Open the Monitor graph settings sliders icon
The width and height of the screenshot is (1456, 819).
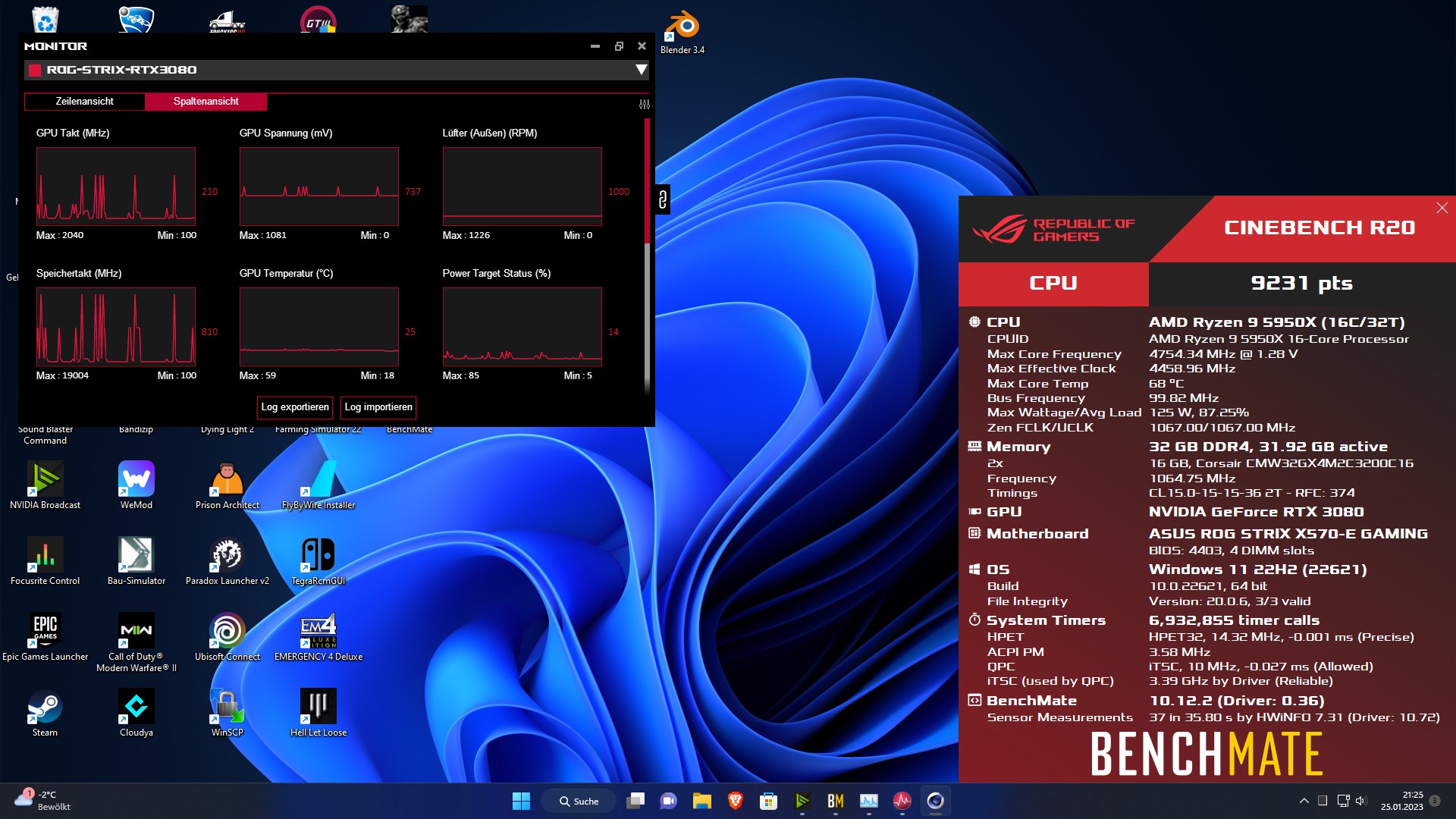644,104
